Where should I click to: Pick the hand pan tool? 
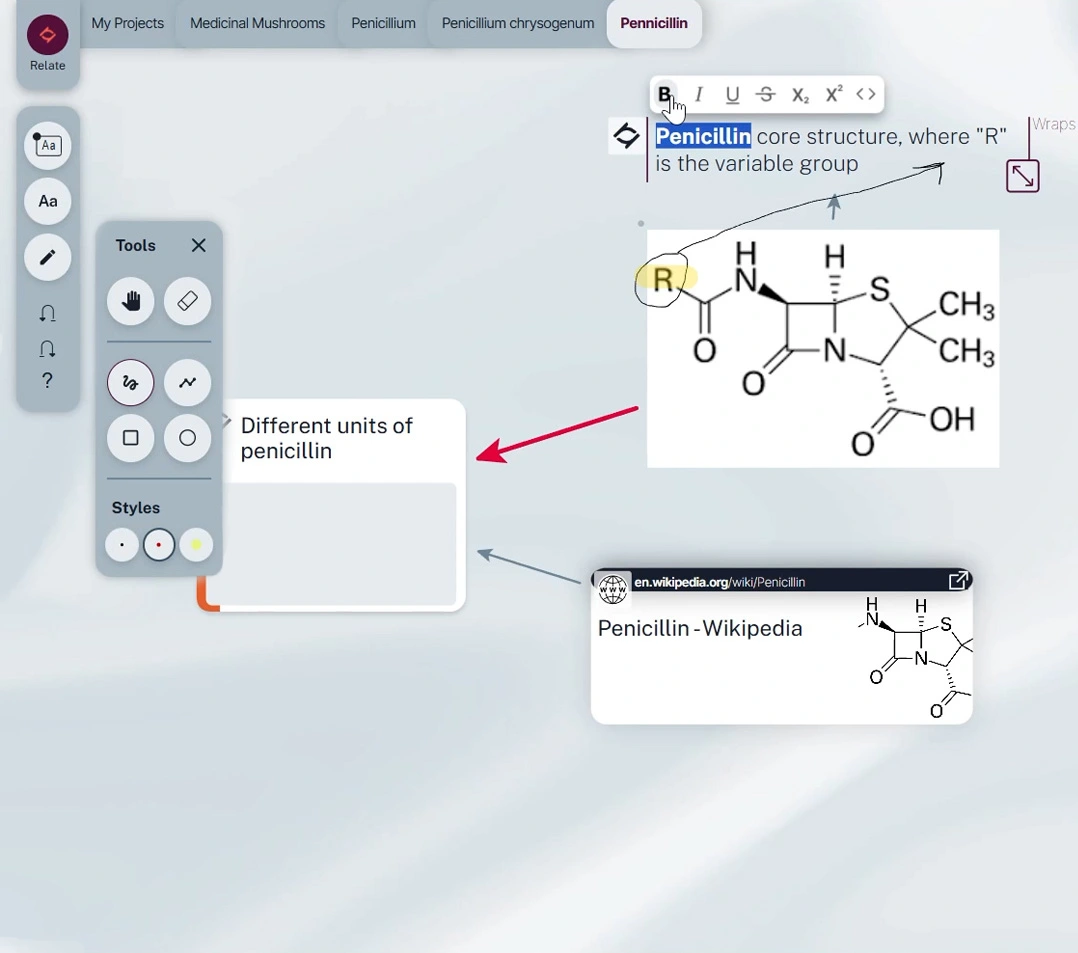[131, 301]
